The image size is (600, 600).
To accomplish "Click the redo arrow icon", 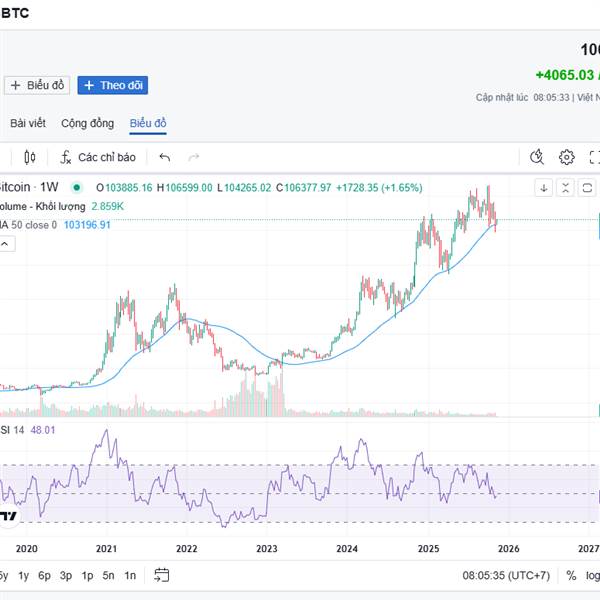I will click(193, 157).
